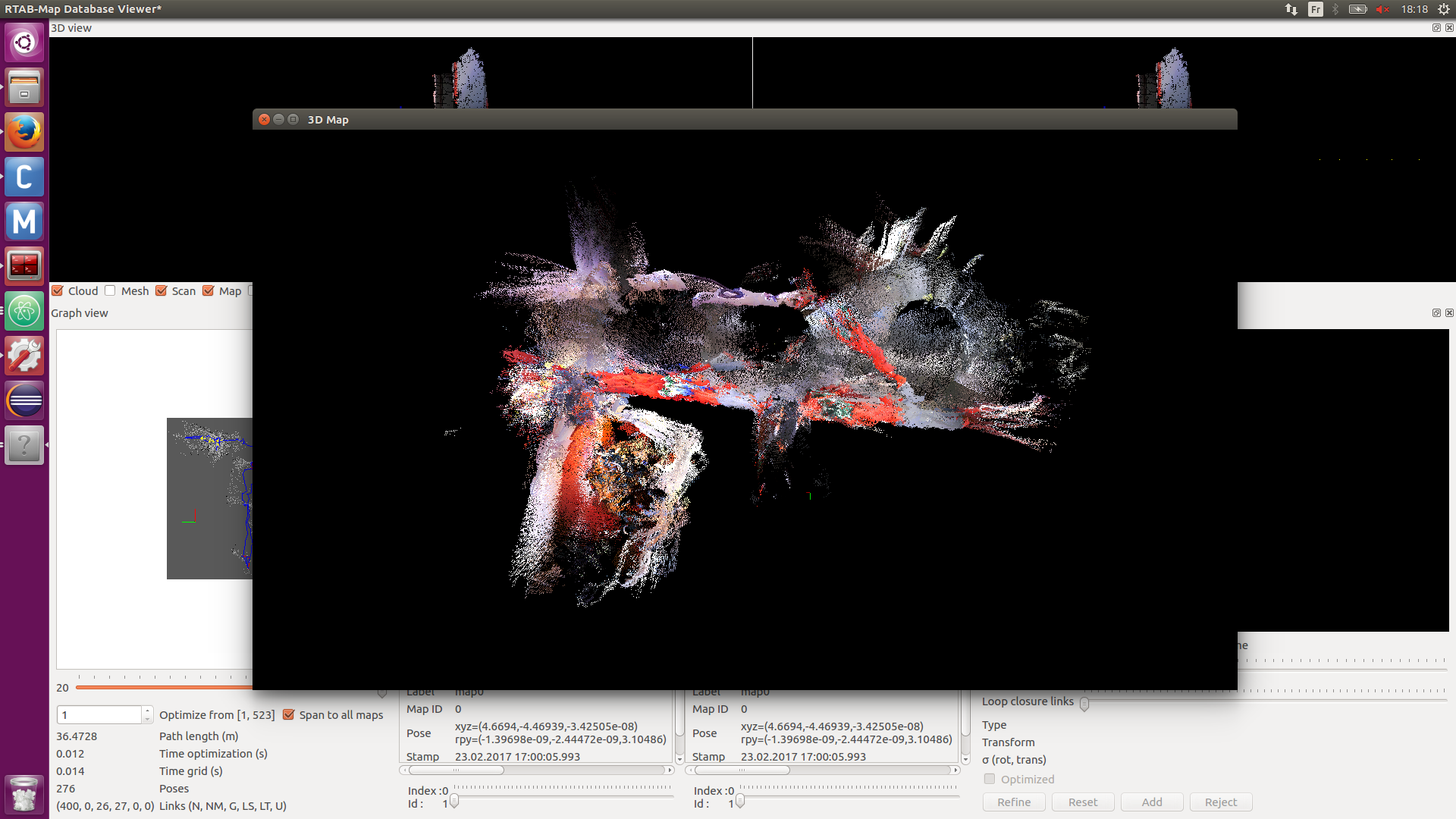Click the Optimize from input field
The image size is (1456, 819).
[x=99, y=714]
